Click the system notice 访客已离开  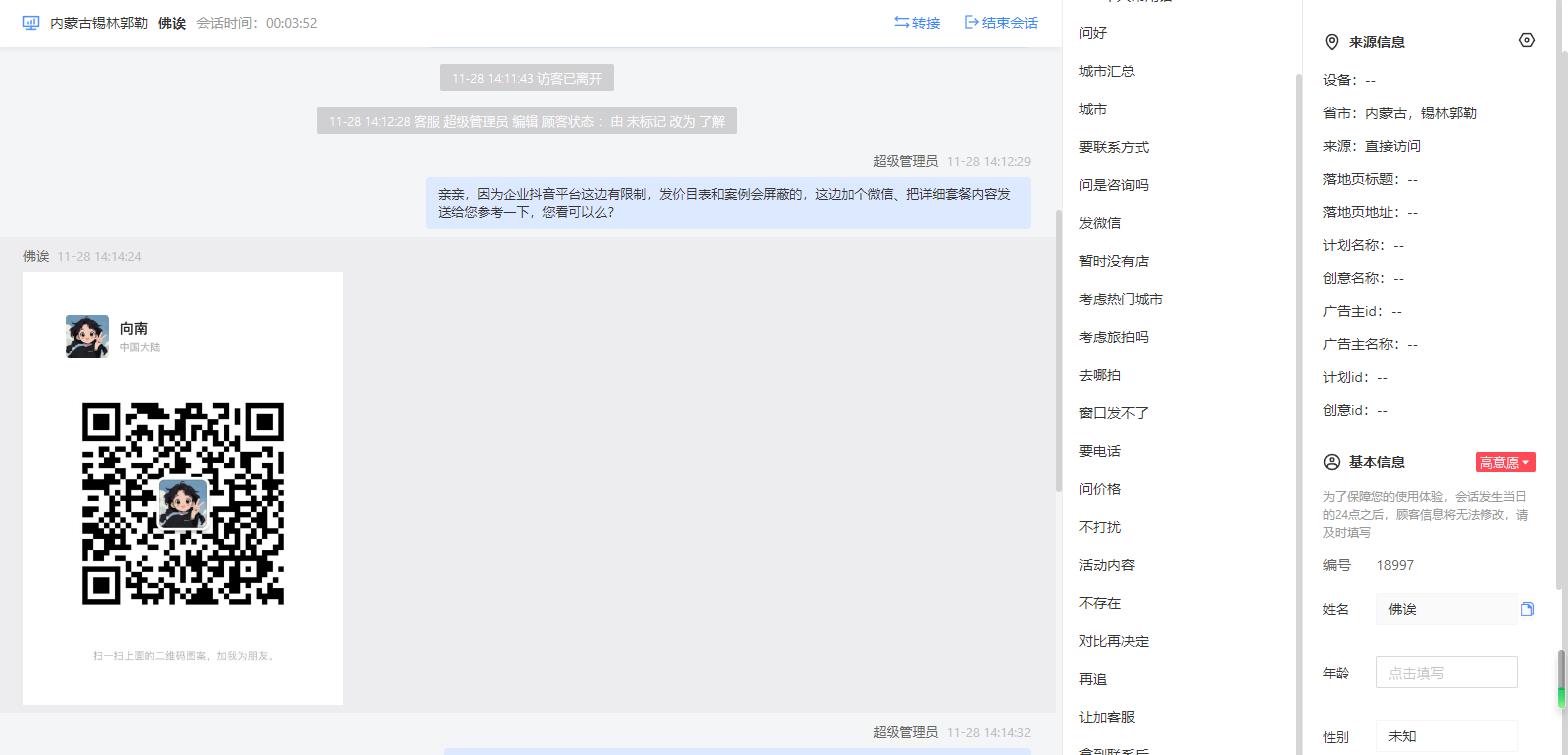(527, 78)
